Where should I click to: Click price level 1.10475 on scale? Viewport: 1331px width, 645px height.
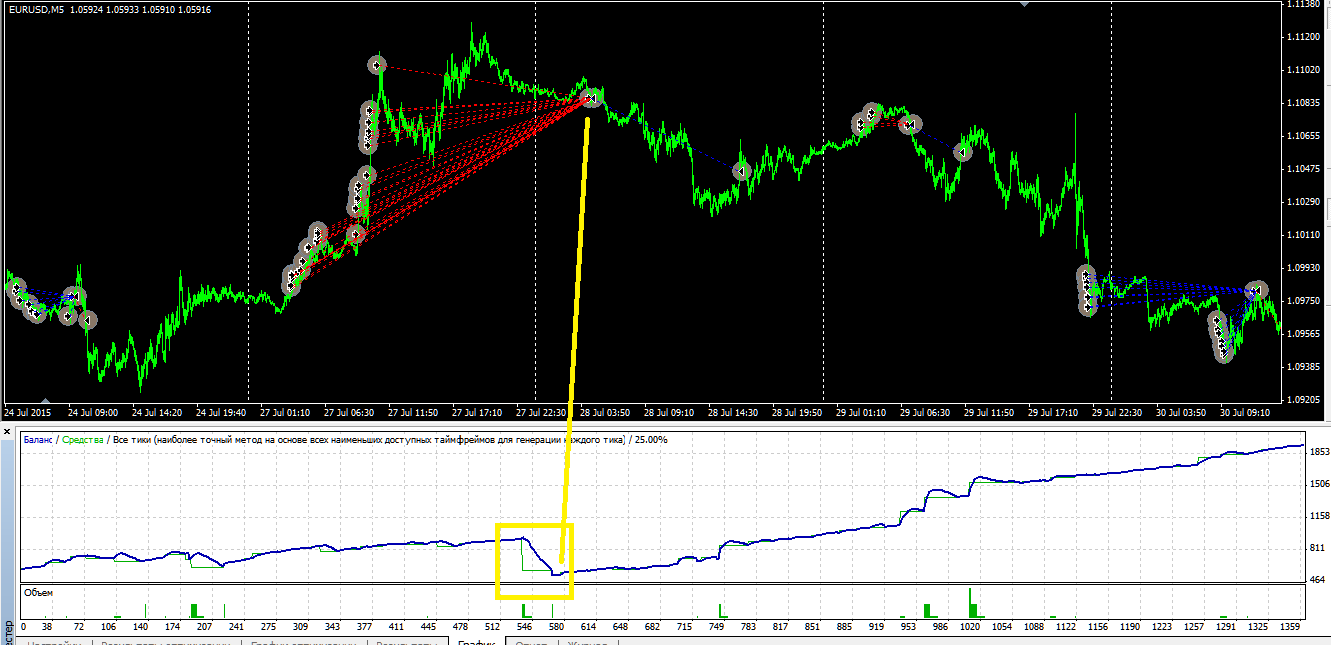coord(1303,169)
